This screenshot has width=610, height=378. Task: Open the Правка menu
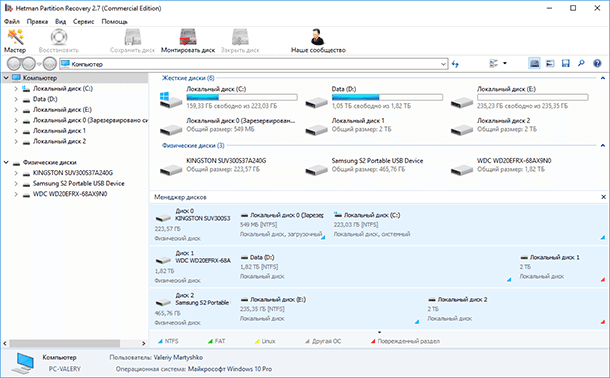[37, 21]
